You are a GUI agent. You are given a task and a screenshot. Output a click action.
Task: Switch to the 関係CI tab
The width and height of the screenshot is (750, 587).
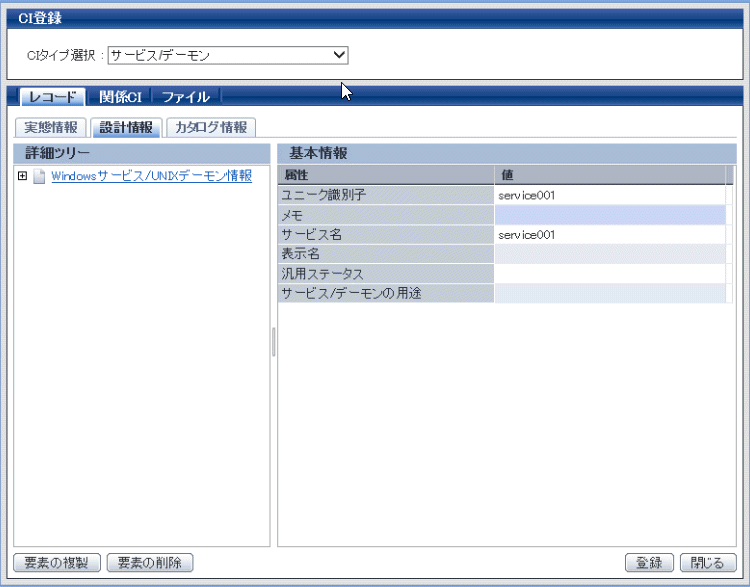(120, 97)
